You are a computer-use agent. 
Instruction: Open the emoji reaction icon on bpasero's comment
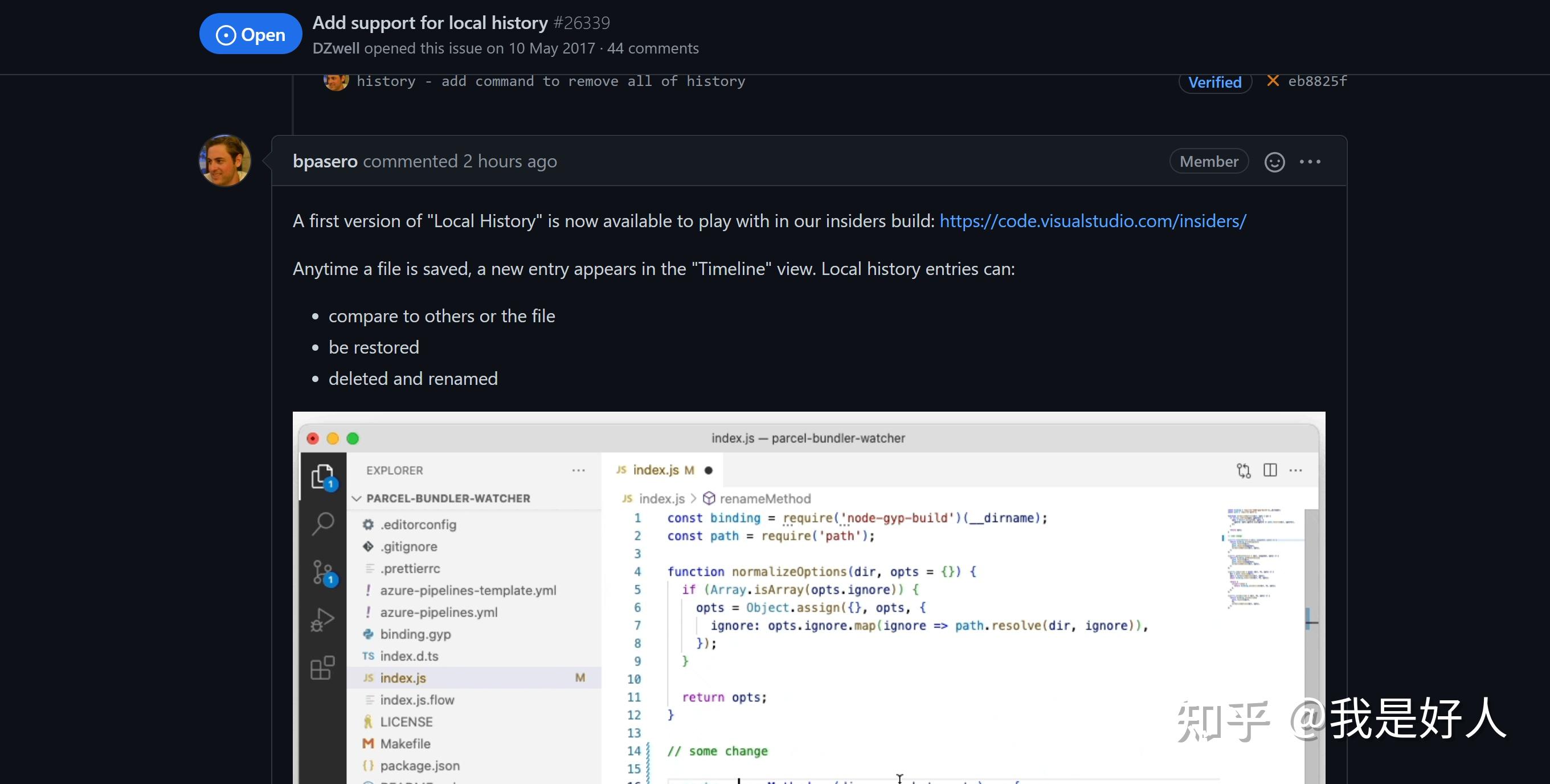coord(1274,161)
